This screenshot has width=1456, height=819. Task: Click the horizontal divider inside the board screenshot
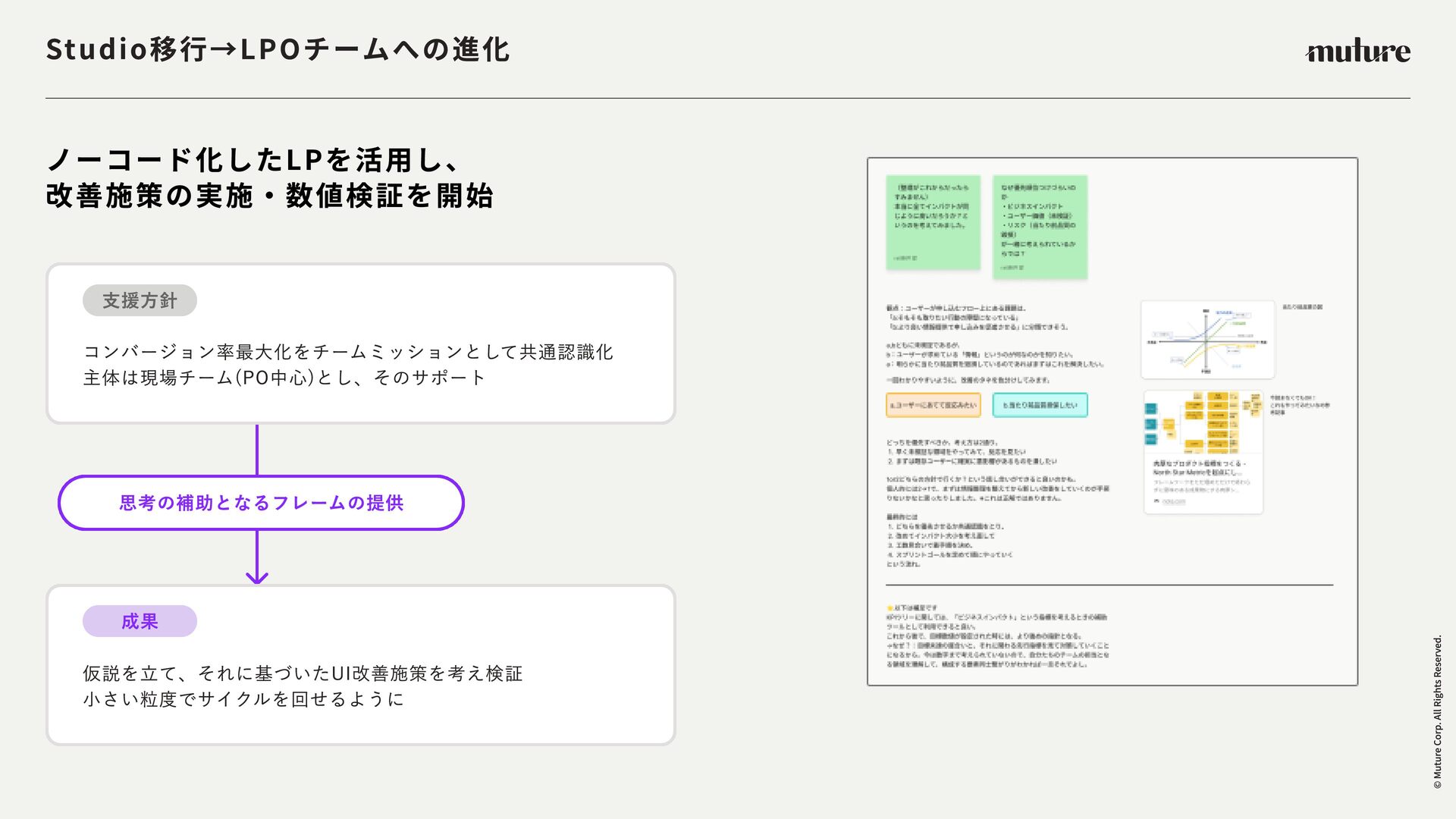point(1109,585)
